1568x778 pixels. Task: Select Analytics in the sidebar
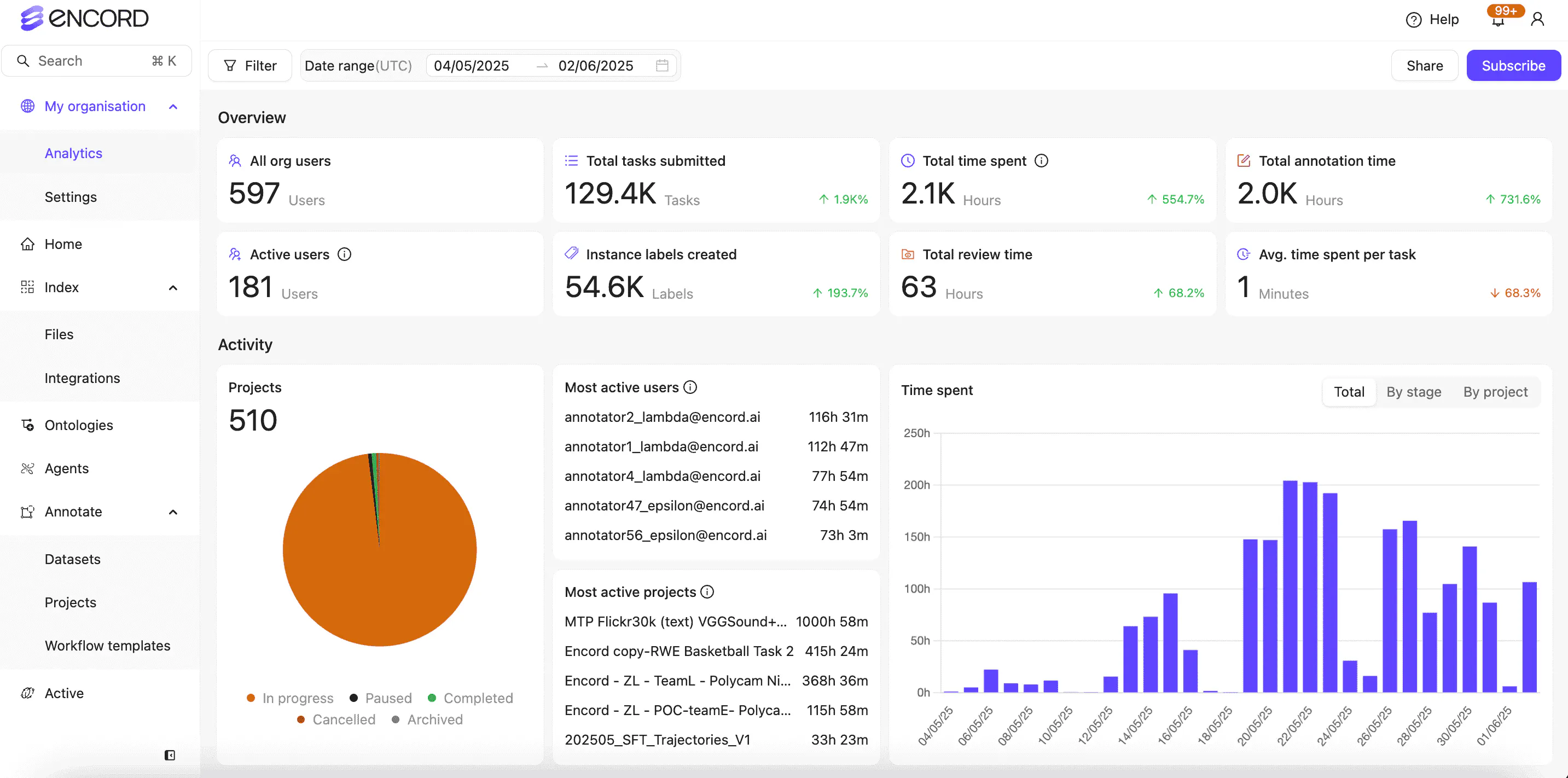tap(73, 153)
